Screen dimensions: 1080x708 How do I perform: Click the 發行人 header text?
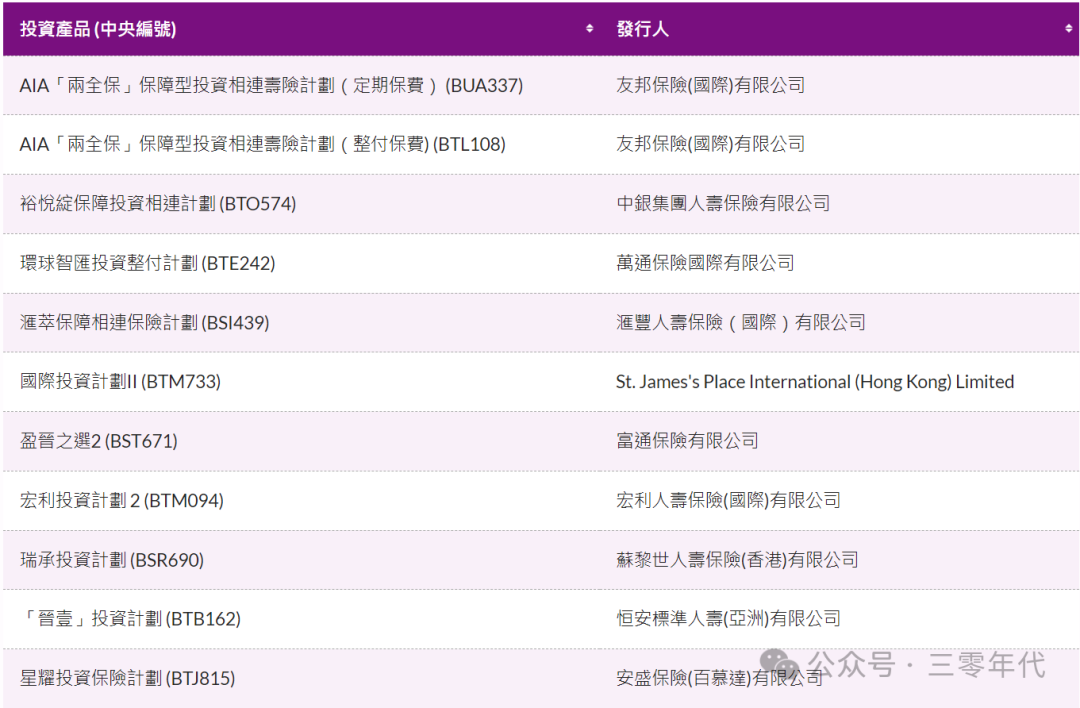(x=642, y=29)
